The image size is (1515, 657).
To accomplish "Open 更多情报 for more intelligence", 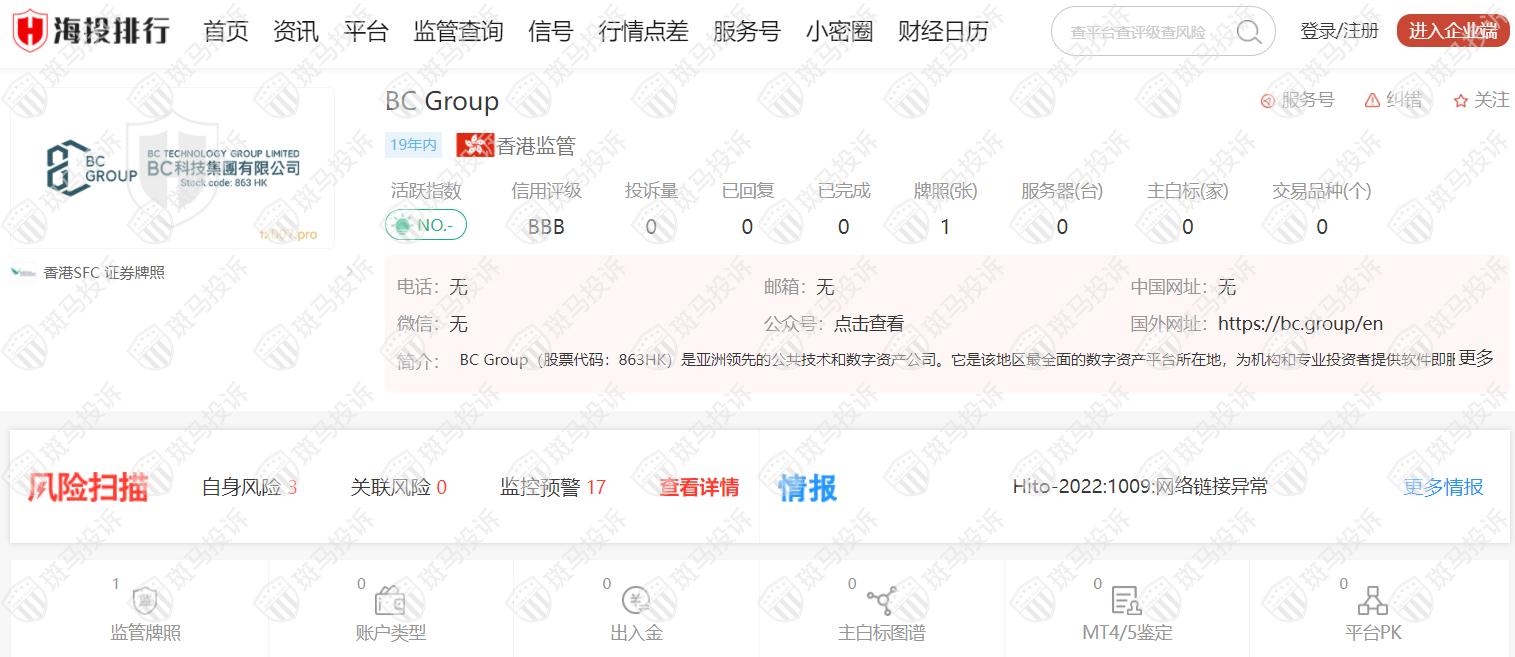I will coord(1442,487).
